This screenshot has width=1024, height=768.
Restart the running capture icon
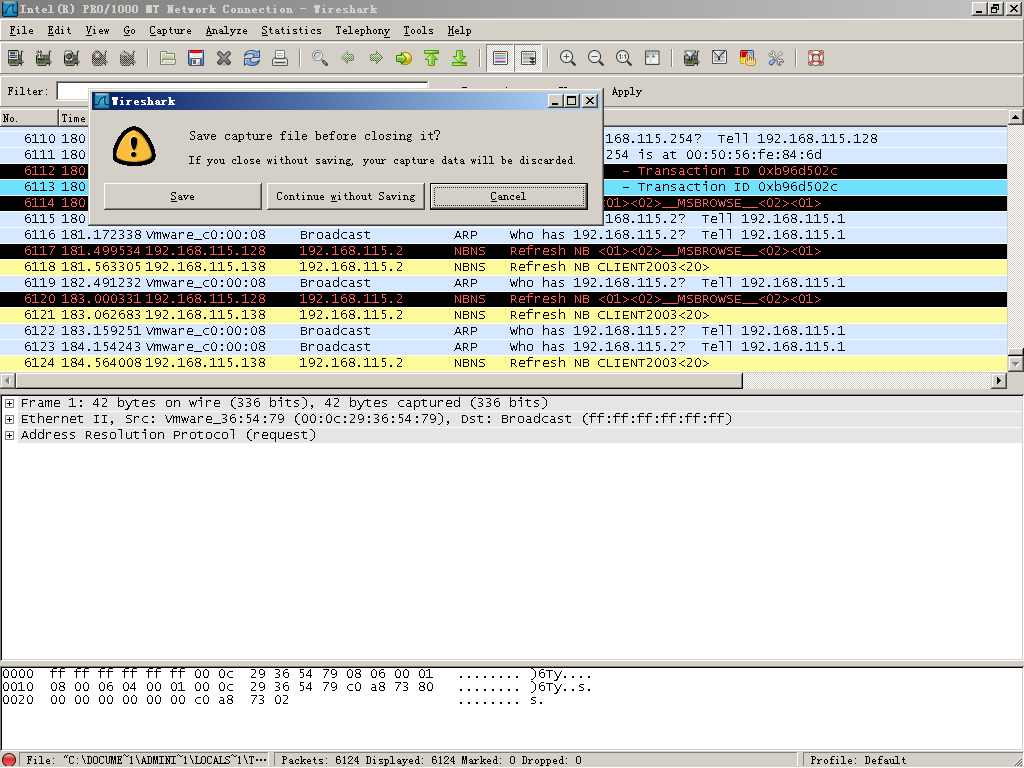point(128,58)
